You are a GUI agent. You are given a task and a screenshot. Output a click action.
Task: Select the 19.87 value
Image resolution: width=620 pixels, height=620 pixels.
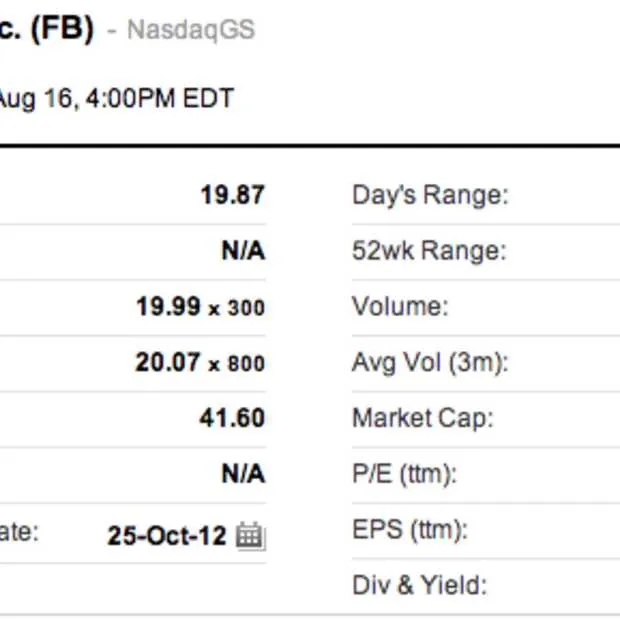pyautogui.click(x=232, y=195)
